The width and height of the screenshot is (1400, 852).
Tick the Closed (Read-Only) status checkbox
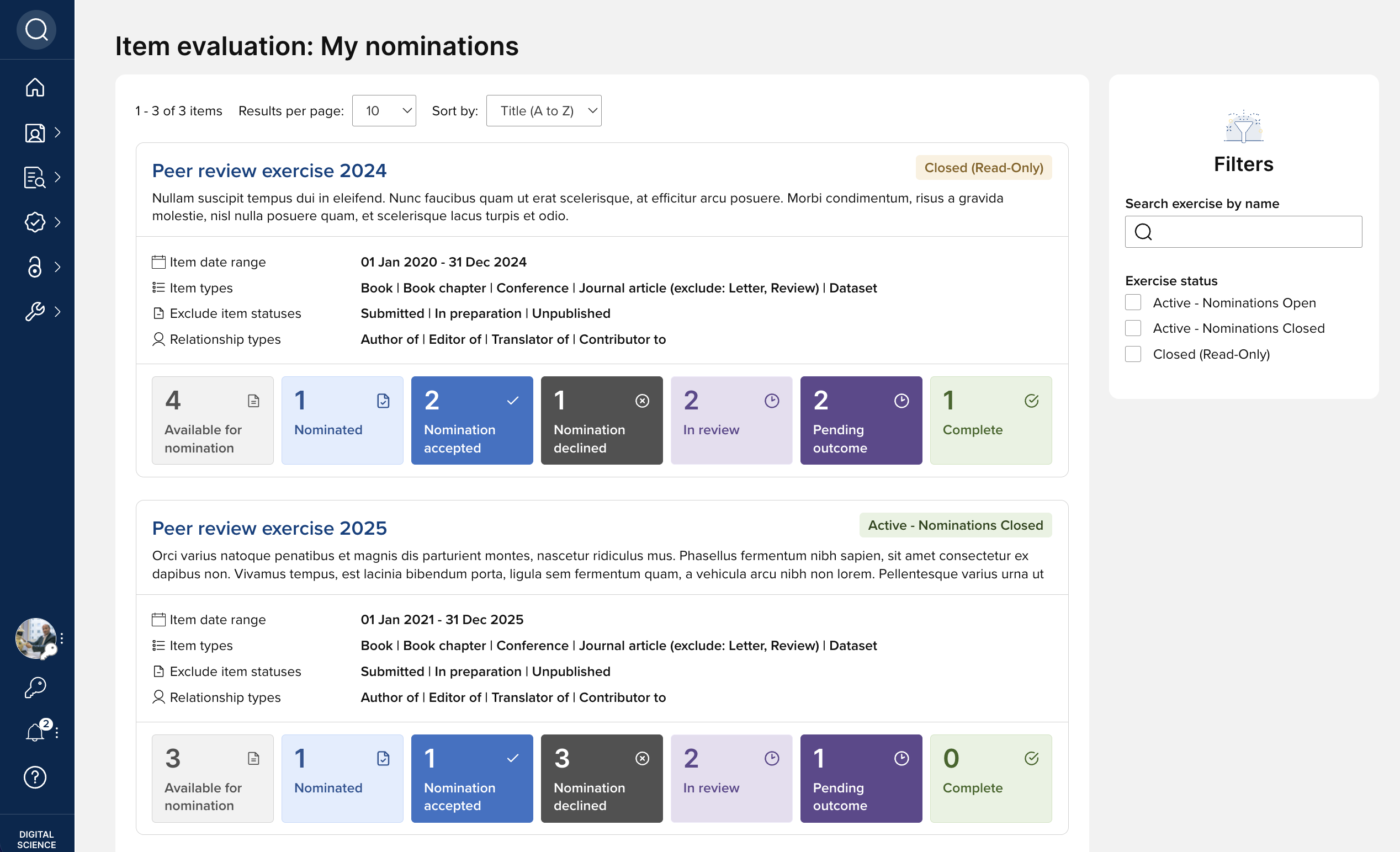click(x=1133, y=354)
